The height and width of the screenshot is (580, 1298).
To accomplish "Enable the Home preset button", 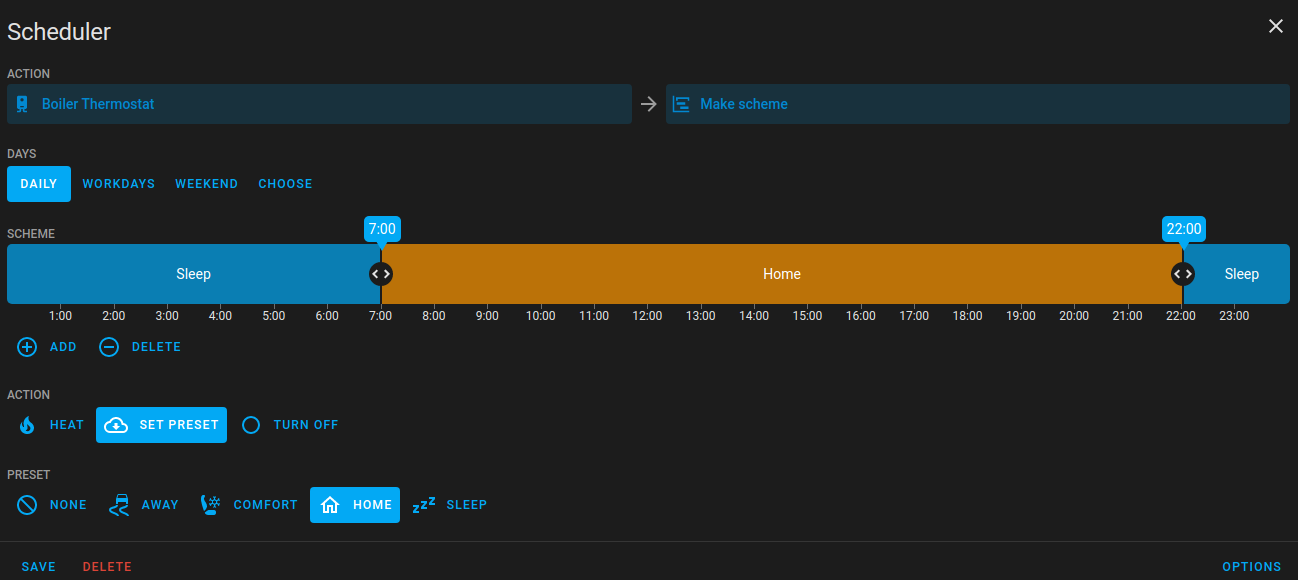I will click(x=355, y=505).
